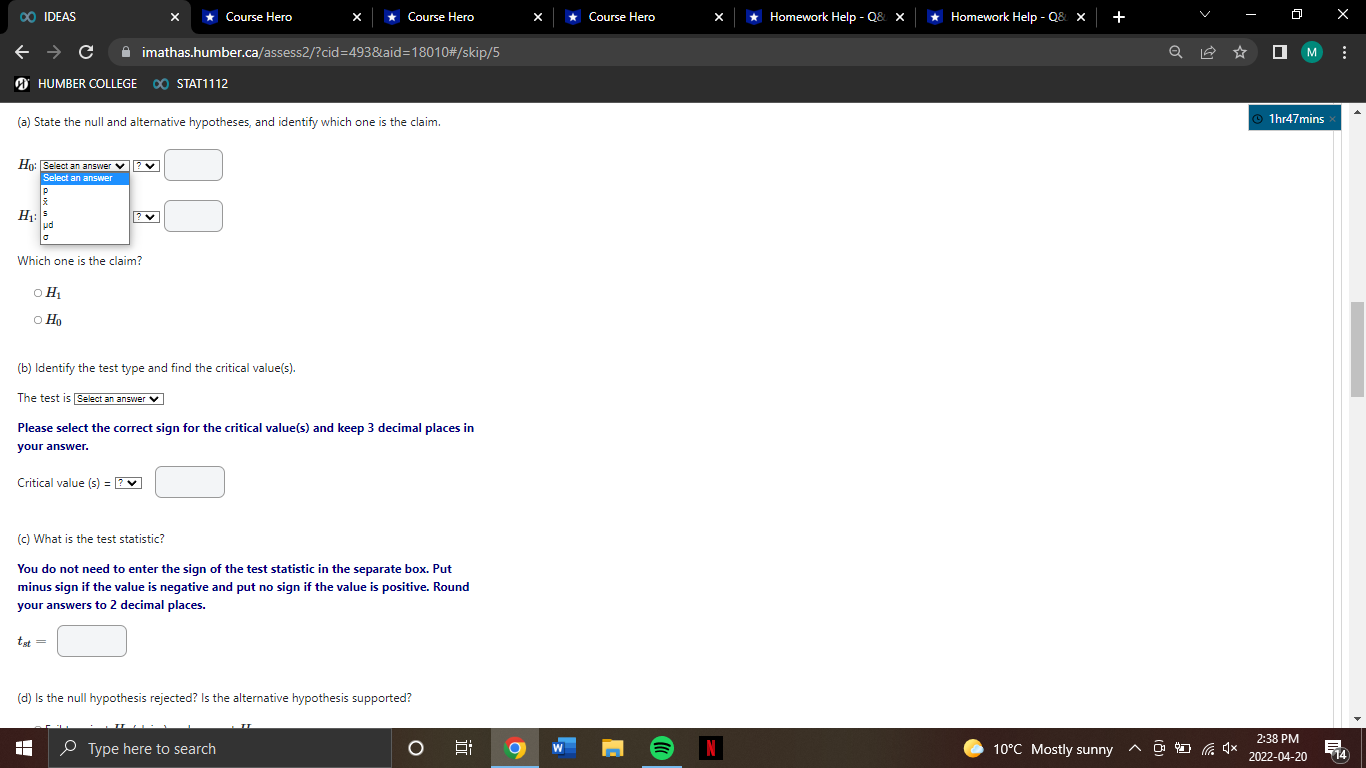Image resolution: width=1366 pixels, height=768 pixels.
Task: Click the zoom magnifier icon in address bar
Action: [1176, 52]
